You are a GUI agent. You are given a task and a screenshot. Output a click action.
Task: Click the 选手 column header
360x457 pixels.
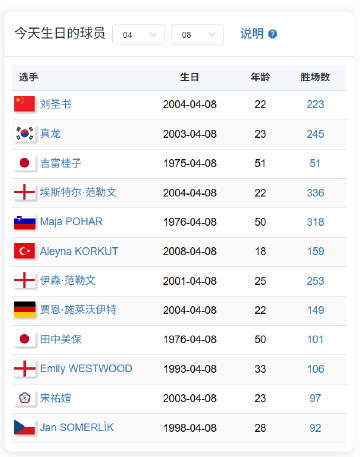[28, 77]
